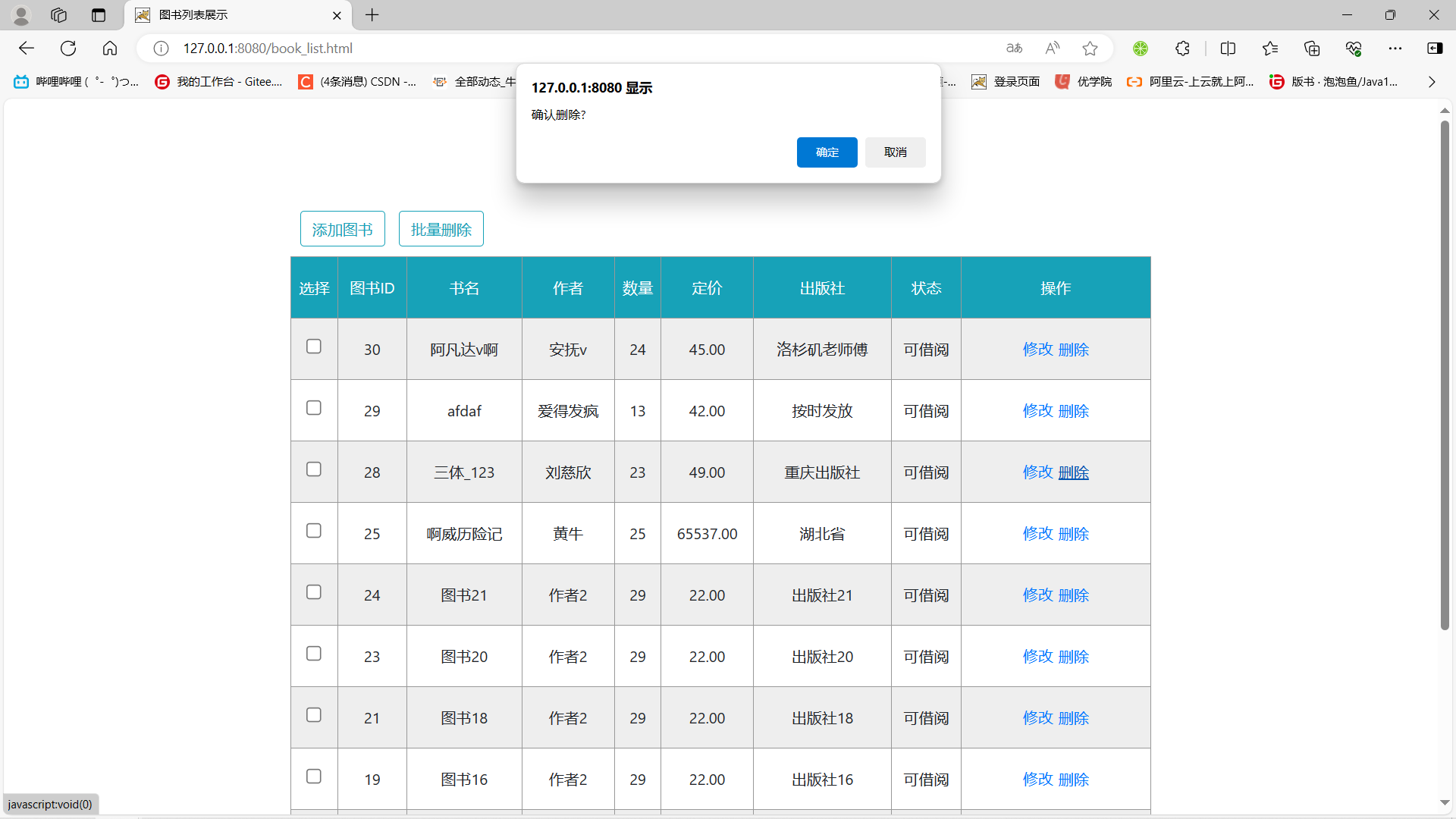This screenshot has width=1456, height=819.
Task: Click 修改 for 图书16
Action: tap(1038, 780)
